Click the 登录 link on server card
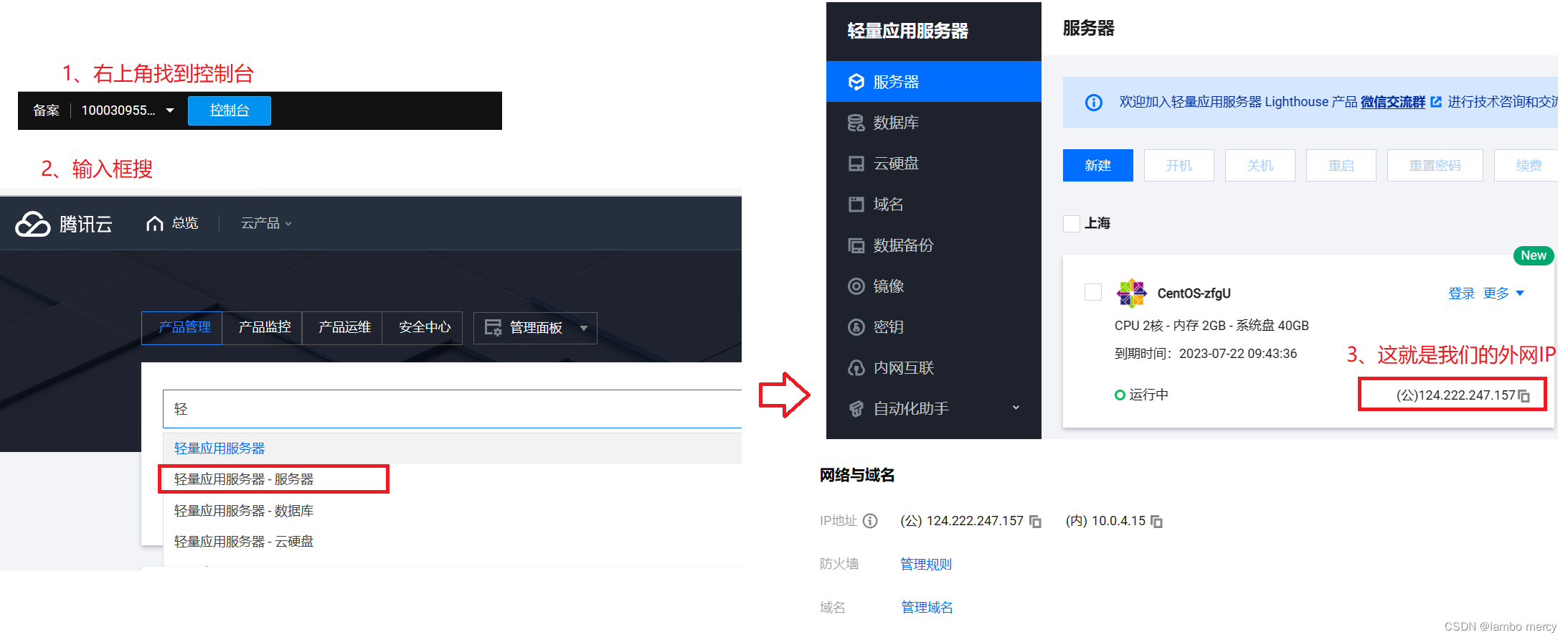 [x=1462, y=293]
